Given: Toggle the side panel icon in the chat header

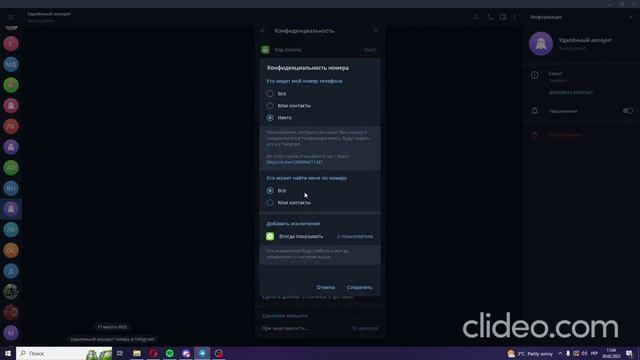Looking at the screenshot, I should (x=503, y=17).
